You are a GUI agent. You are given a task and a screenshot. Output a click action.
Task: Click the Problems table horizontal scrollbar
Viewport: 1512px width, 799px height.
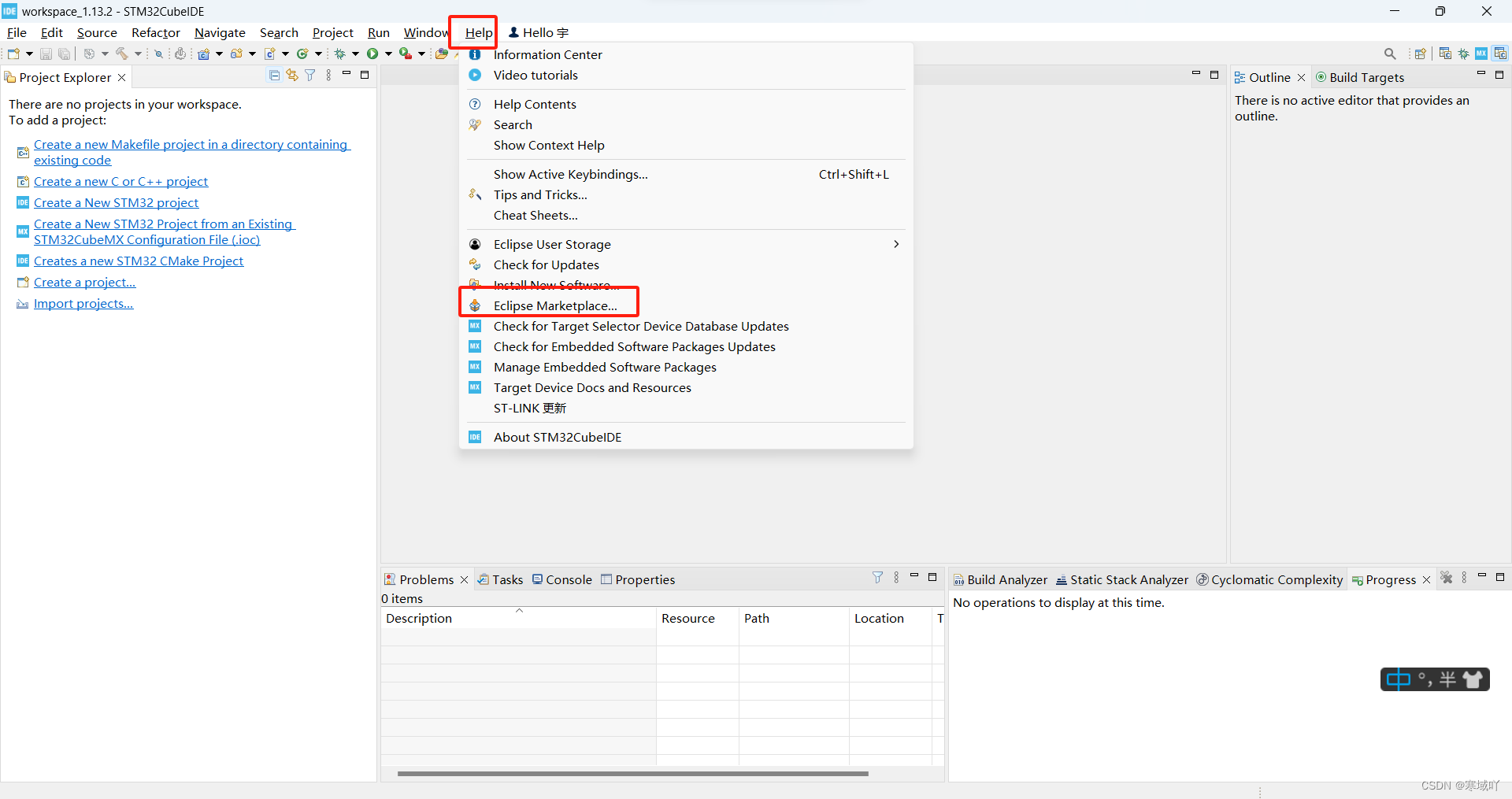click(x=632, y=773)
